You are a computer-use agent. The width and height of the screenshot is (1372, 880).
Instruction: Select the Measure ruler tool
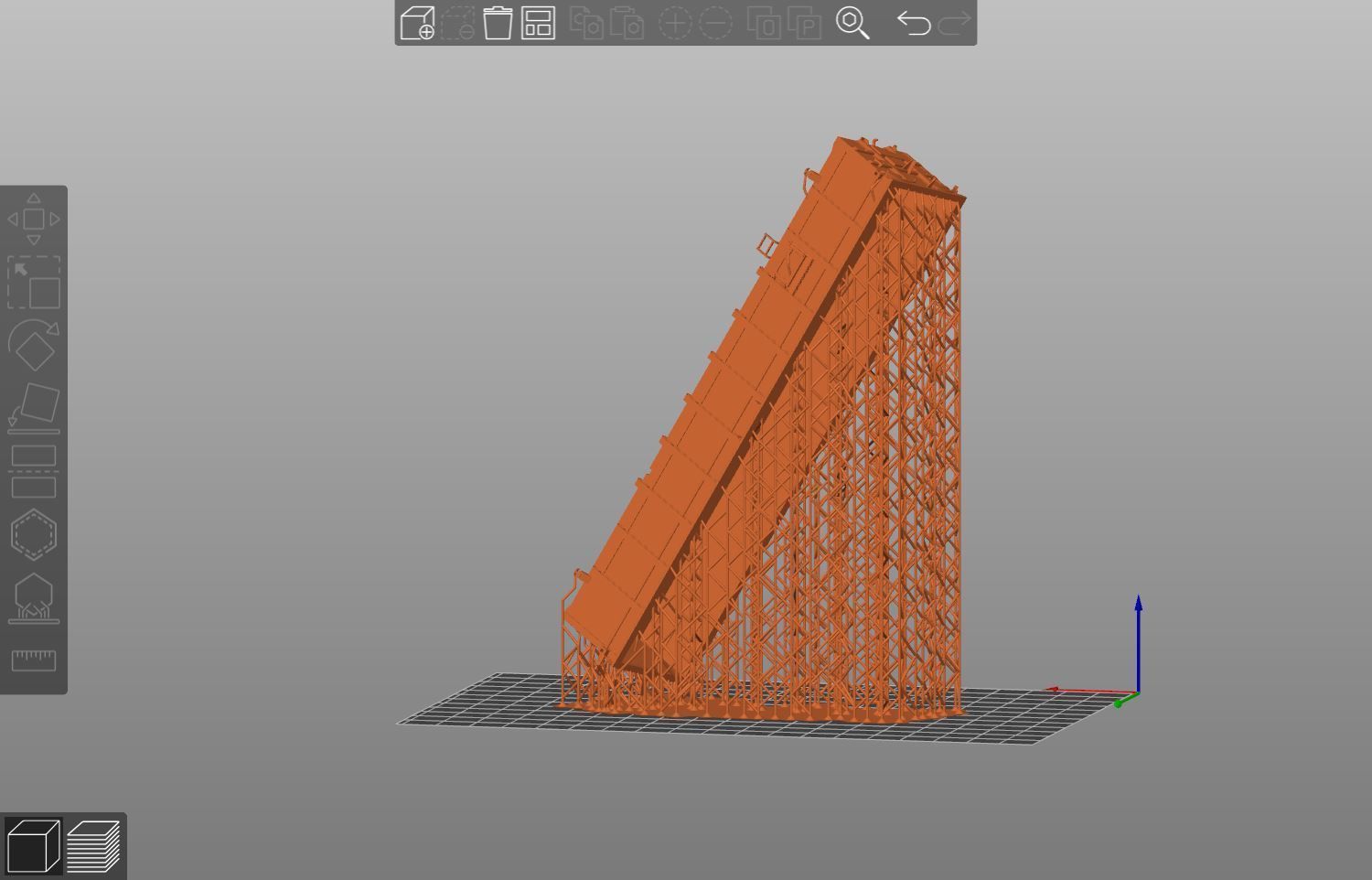click(34, 660)
